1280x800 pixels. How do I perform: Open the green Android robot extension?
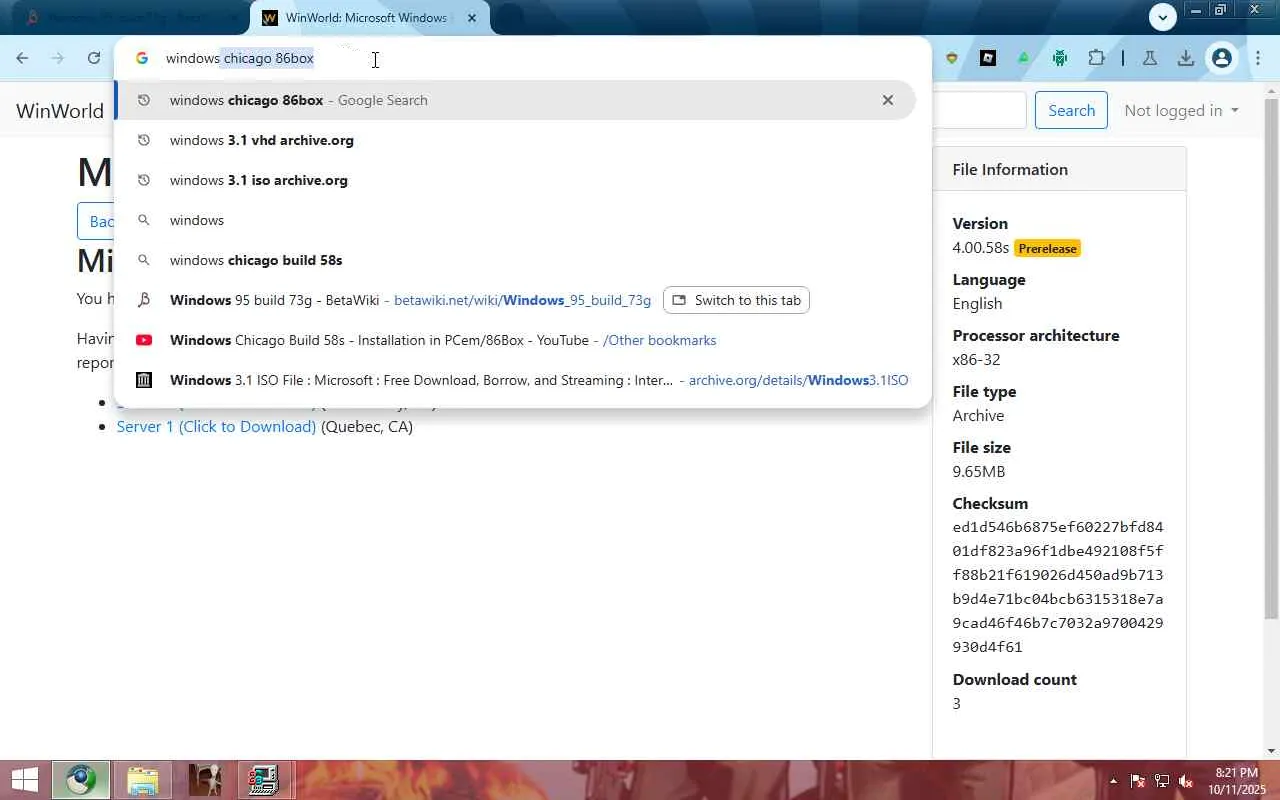1060,58
